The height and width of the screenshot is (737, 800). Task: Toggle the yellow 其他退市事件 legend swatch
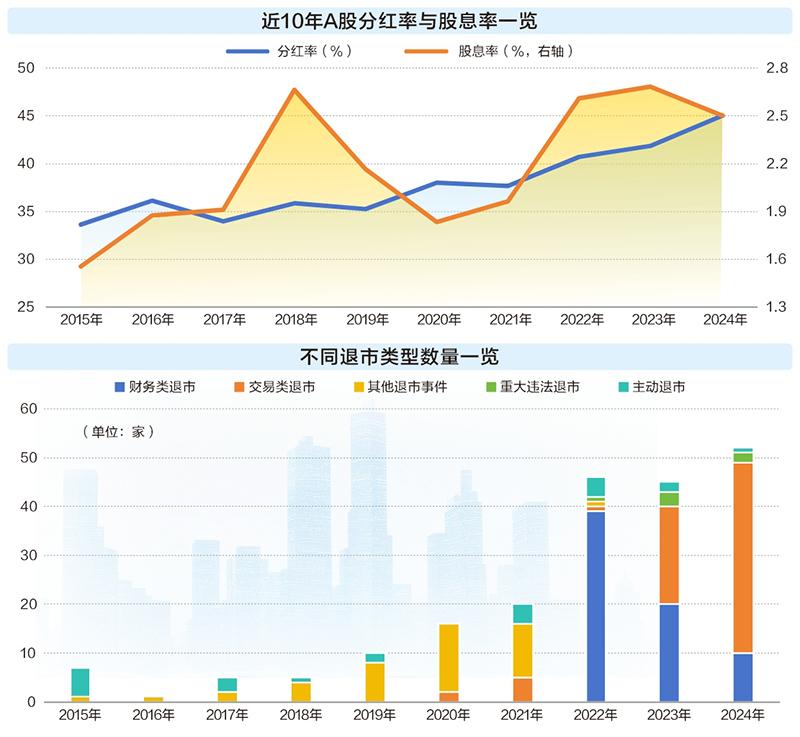point(359,386)
